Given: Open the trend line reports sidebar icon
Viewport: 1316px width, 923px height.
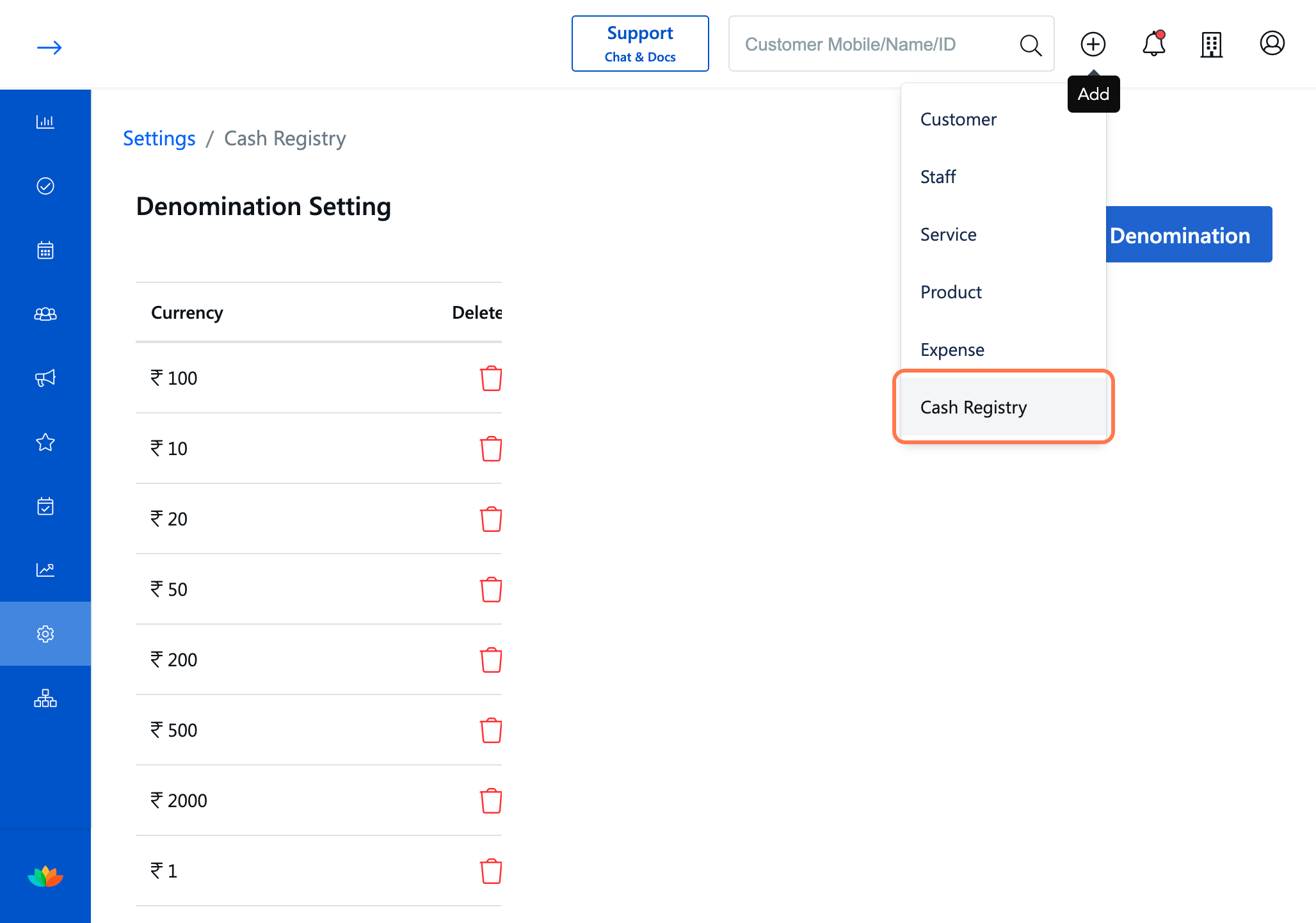Looking at the screenshot, I should pyautogui.click(x=45, y=570).
